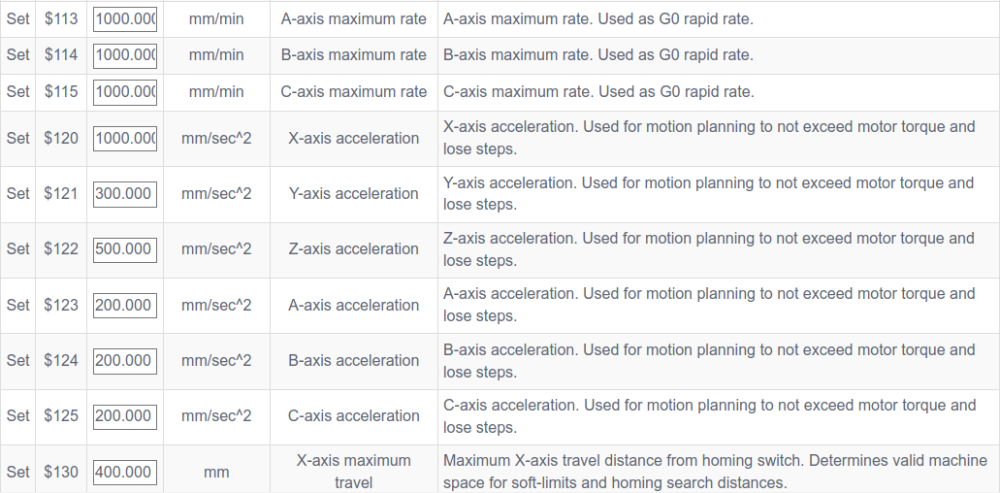Click the X-axis acceleration value field
This screenshot has width=1000, height=493.
click(x=125, y=138)
